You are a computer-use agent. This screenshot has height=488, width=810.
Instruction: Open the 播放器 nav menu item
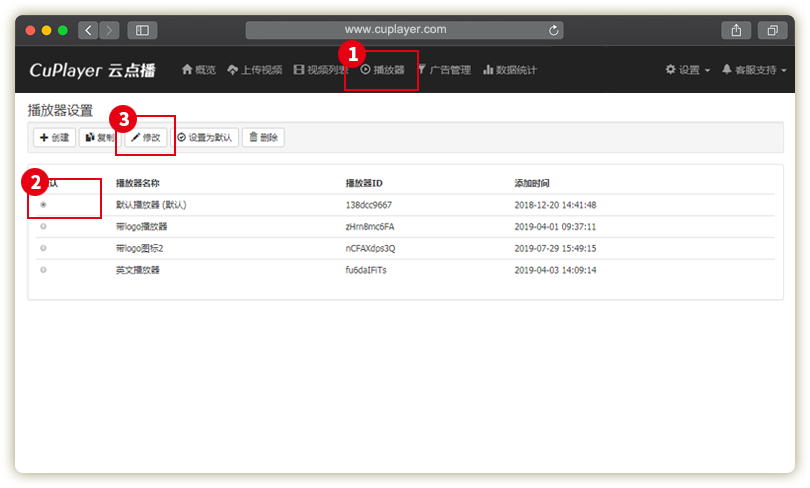pos(382,70)
